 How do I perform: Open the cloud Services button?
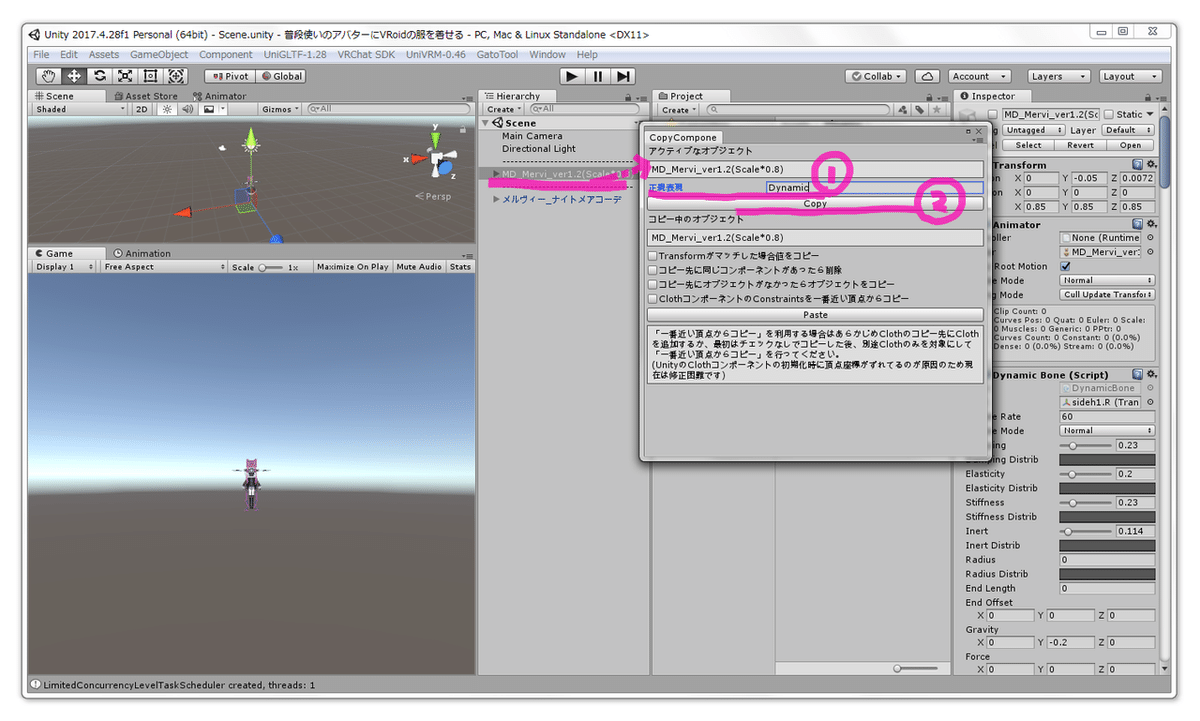(928, 76)
